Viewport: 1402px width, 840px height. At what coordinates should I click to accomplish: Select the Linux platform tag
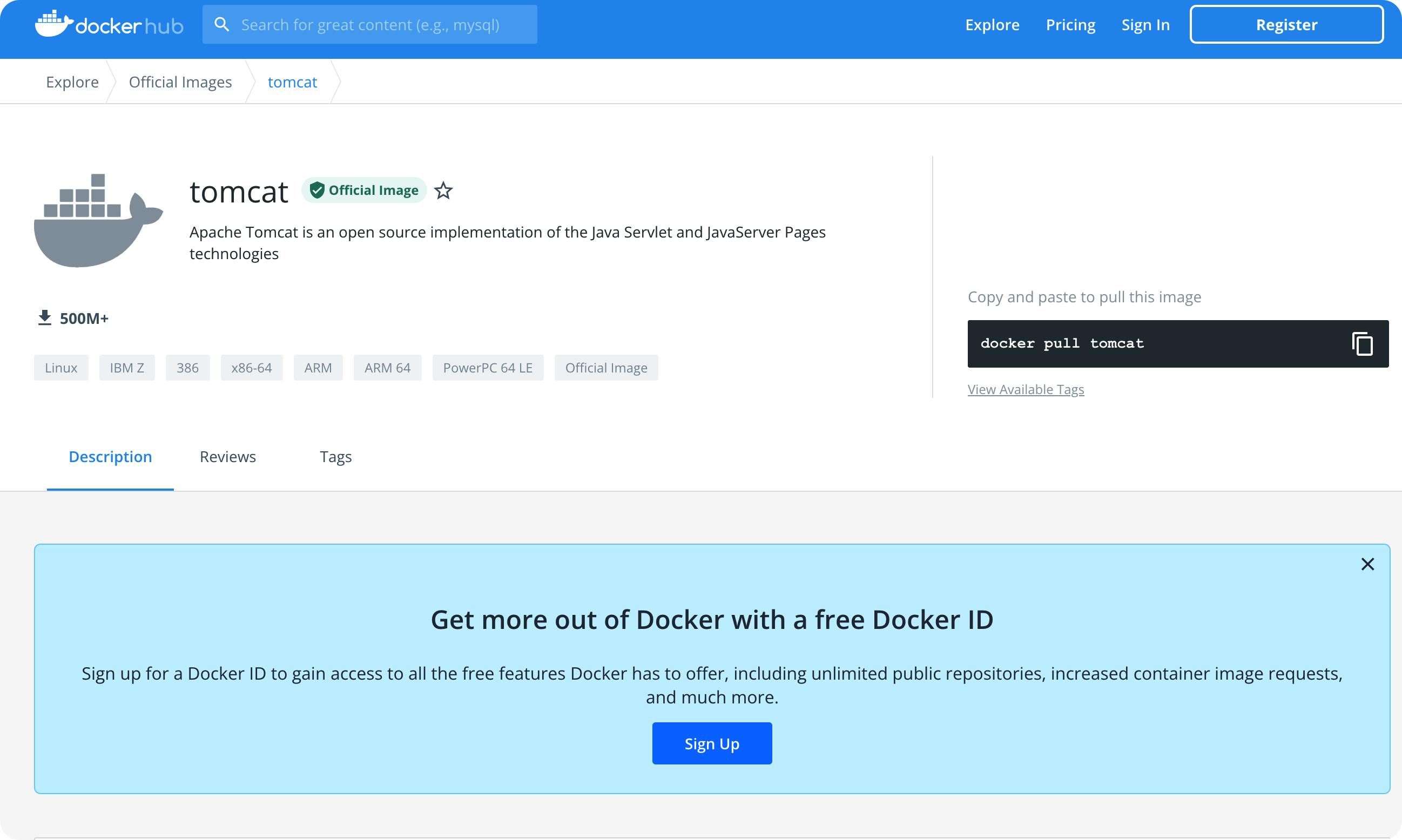click(60, 367)
